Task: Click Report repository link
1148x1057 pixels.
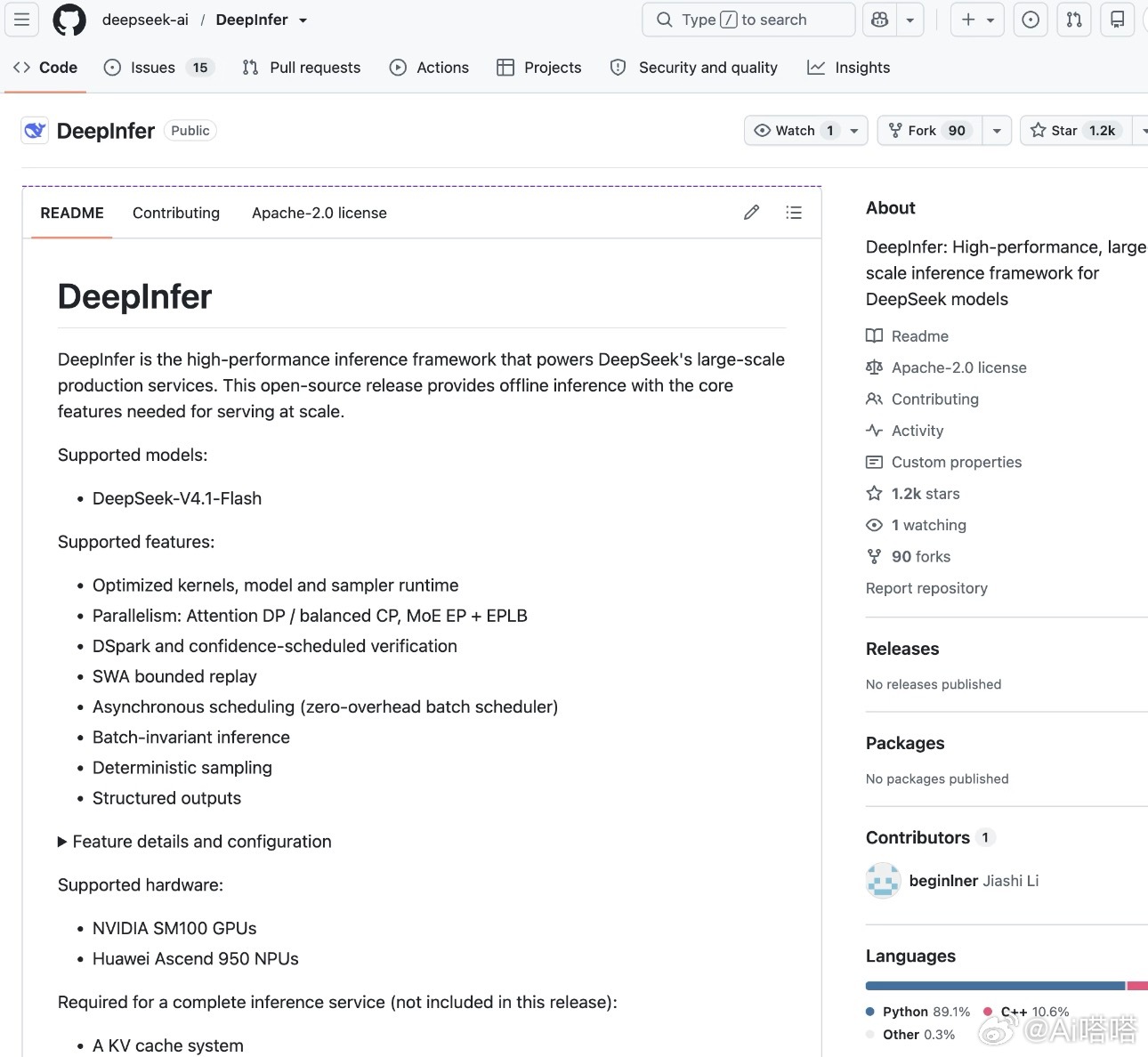Action: 926,588
